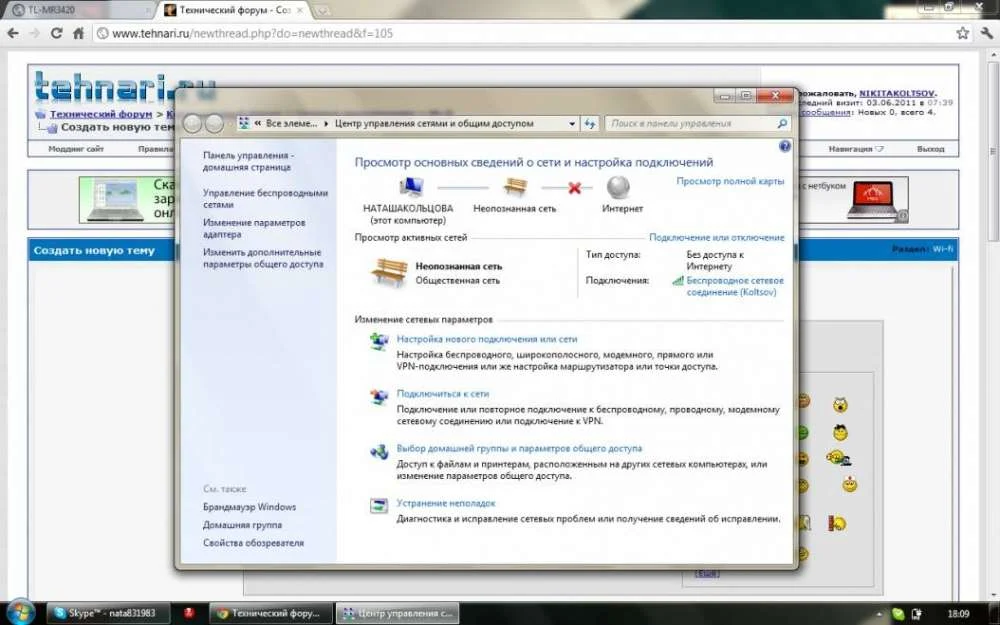Open Свойства обозревателя link
This screenshot has width=1000, height=625.
tap(253, 543)
